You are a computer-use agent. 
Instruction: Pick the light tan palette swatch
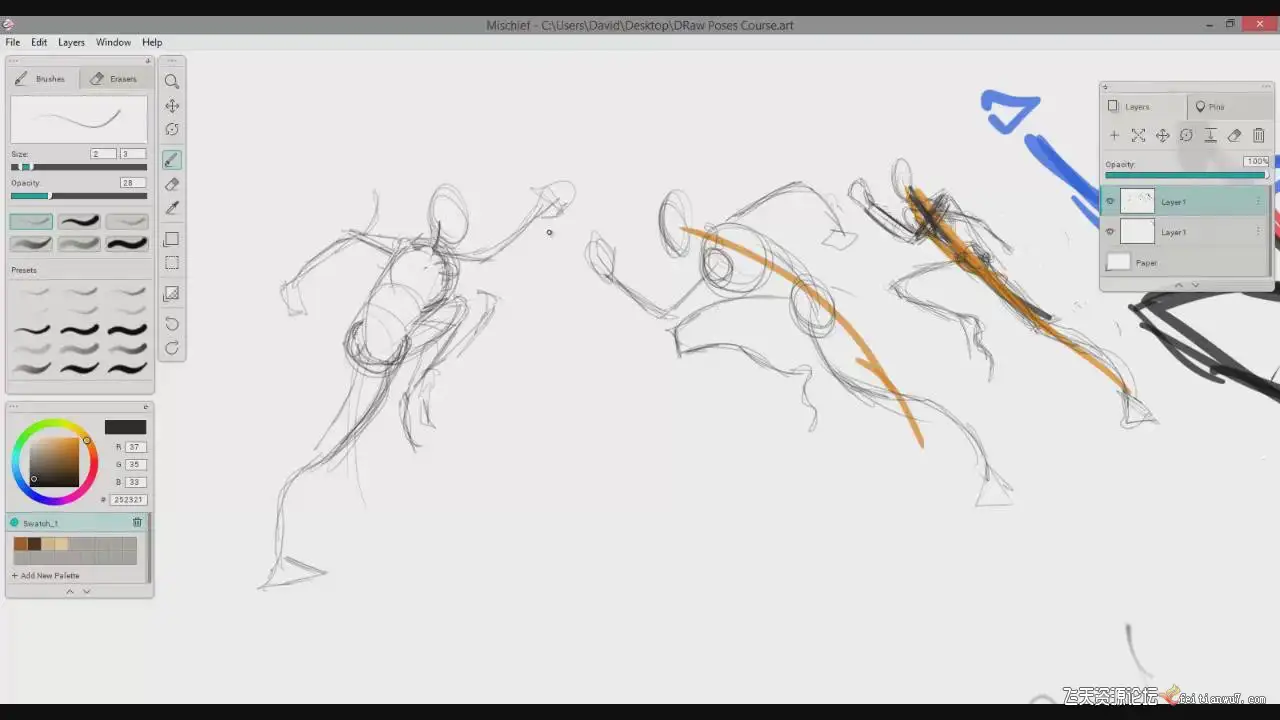(x=61, y=544)
